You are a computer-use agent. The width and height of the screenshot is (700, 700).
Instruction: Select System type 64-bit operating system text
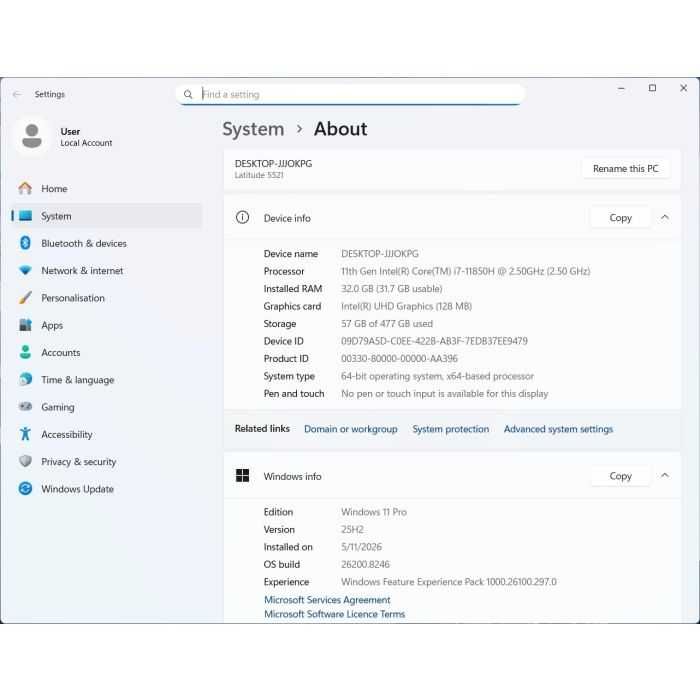pos(437,376)
